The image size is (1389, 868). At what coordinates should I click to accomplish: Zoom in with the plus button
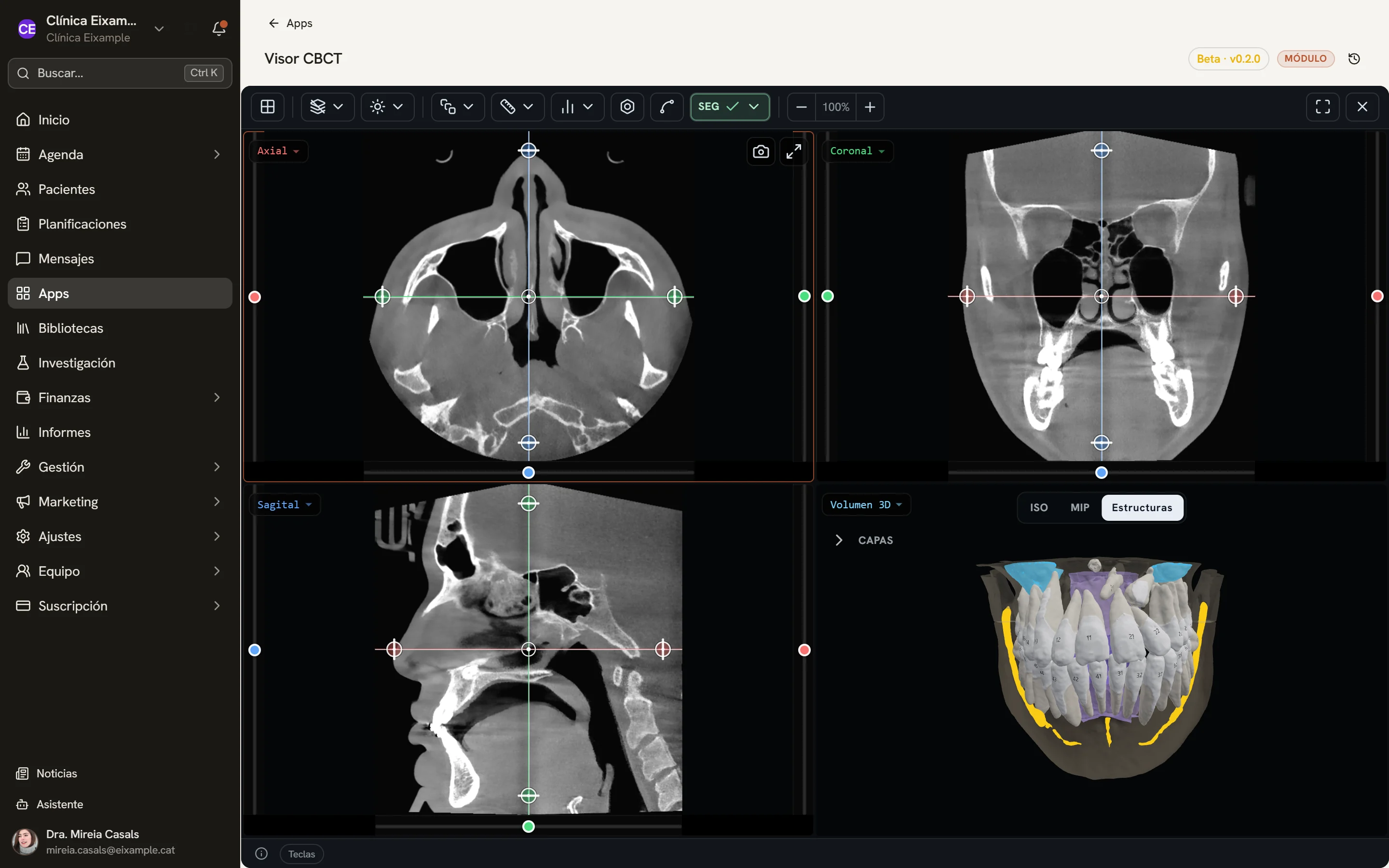(870, 107)
